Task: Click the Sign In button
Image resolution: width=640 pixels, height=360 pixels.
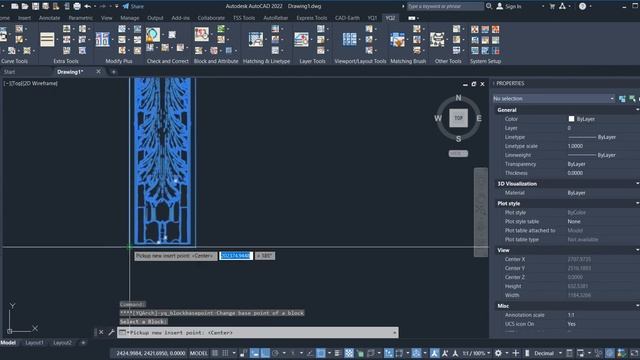Action: [x=509, y=6]
